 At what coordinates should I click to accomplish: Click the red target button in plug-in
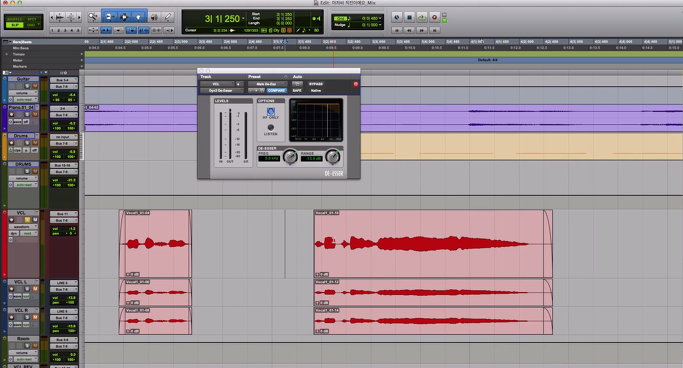(355, 84)
